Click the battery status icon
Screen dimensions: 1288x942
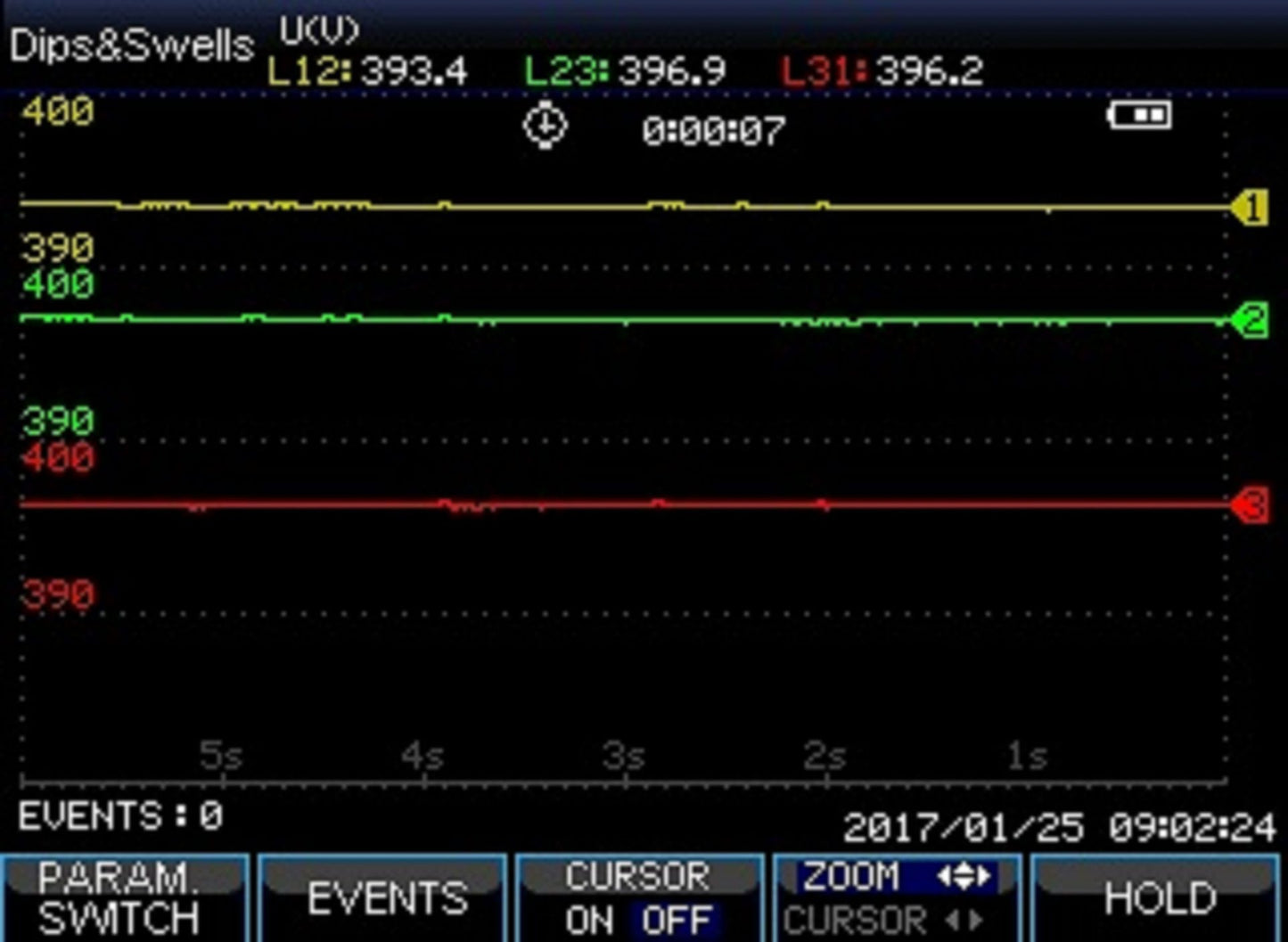coord(1139,115)
